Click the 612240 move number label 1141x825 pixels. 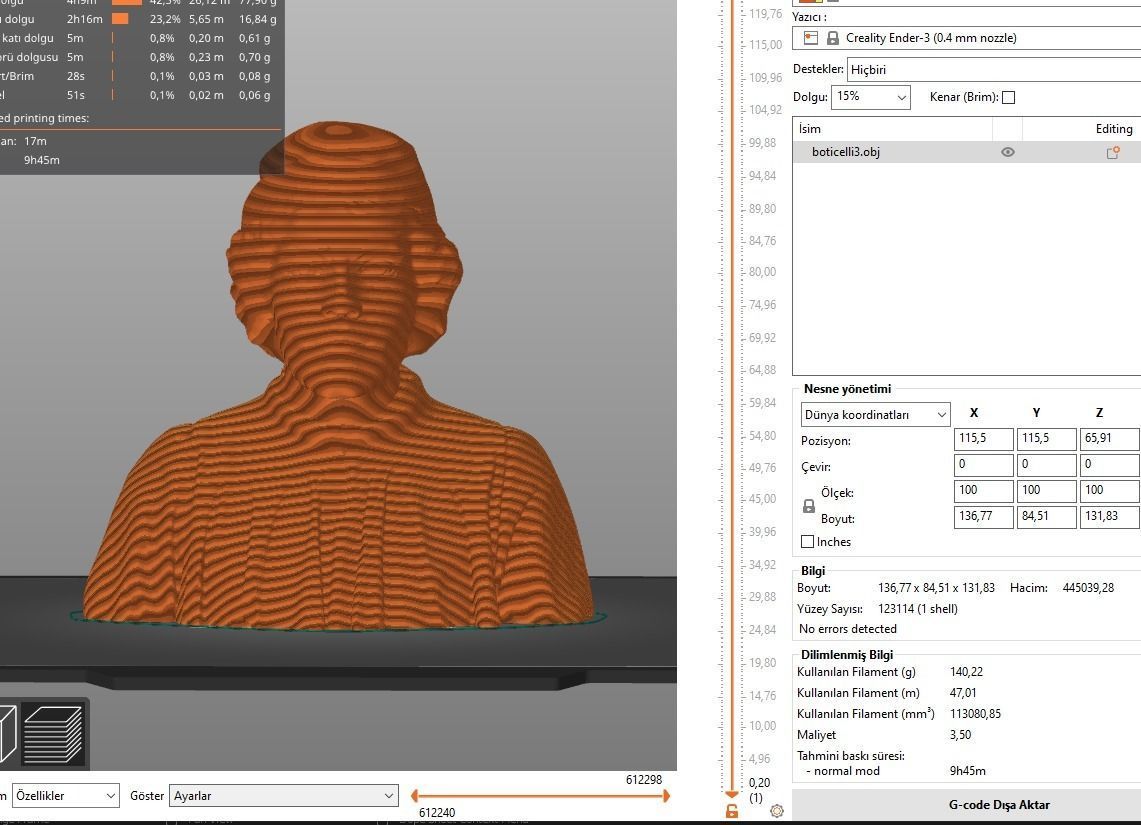point(437,813)
